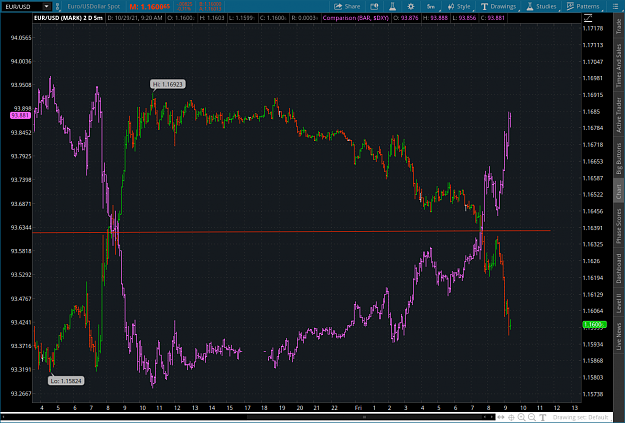Click the C: 93.881 comparison close value
The image size is (625, 423).
pyautogui.click(x=493, y=18)
